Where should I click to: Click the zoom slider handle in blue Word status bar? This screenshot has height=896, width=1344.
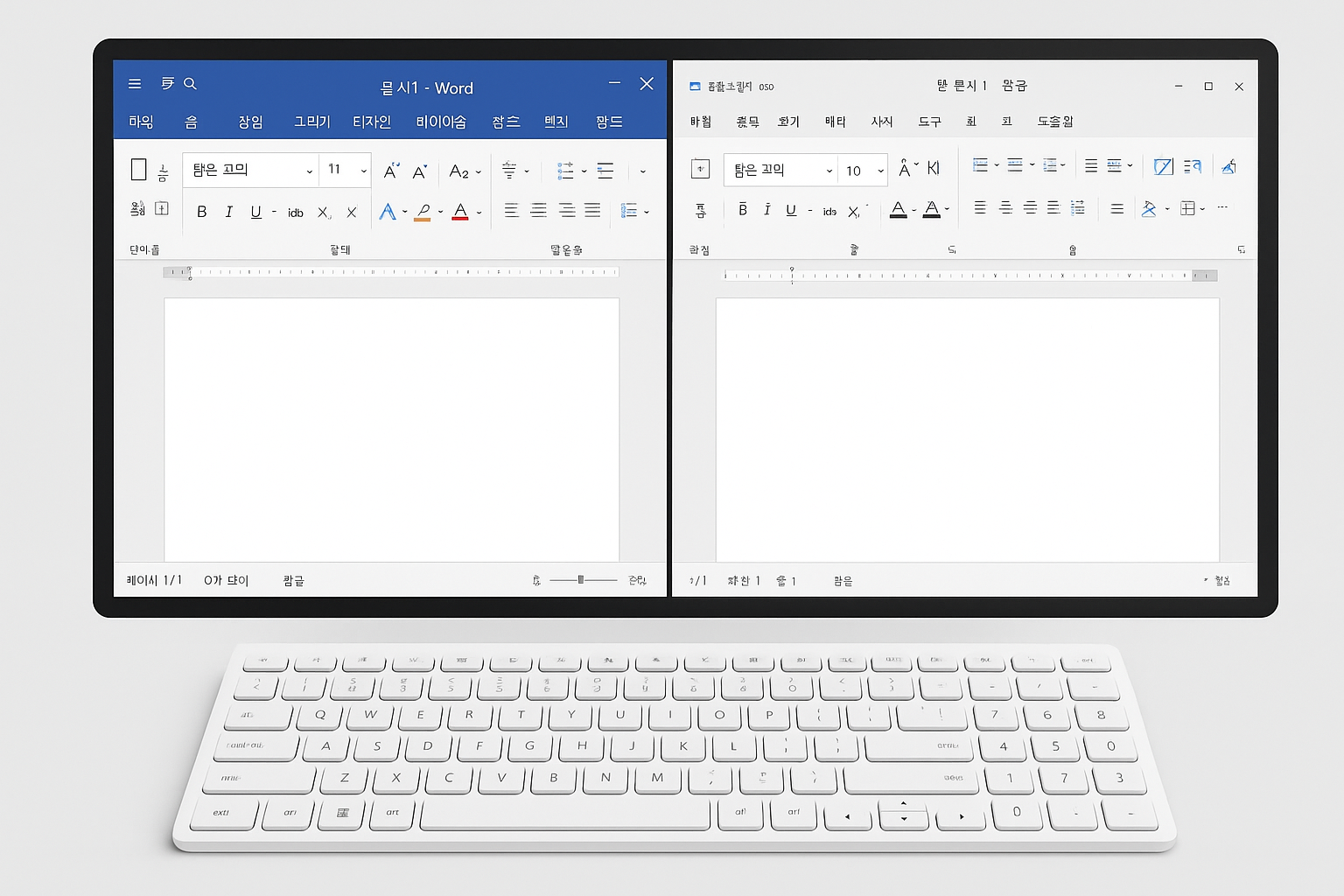pyautogui.click(x=580, y=579)
